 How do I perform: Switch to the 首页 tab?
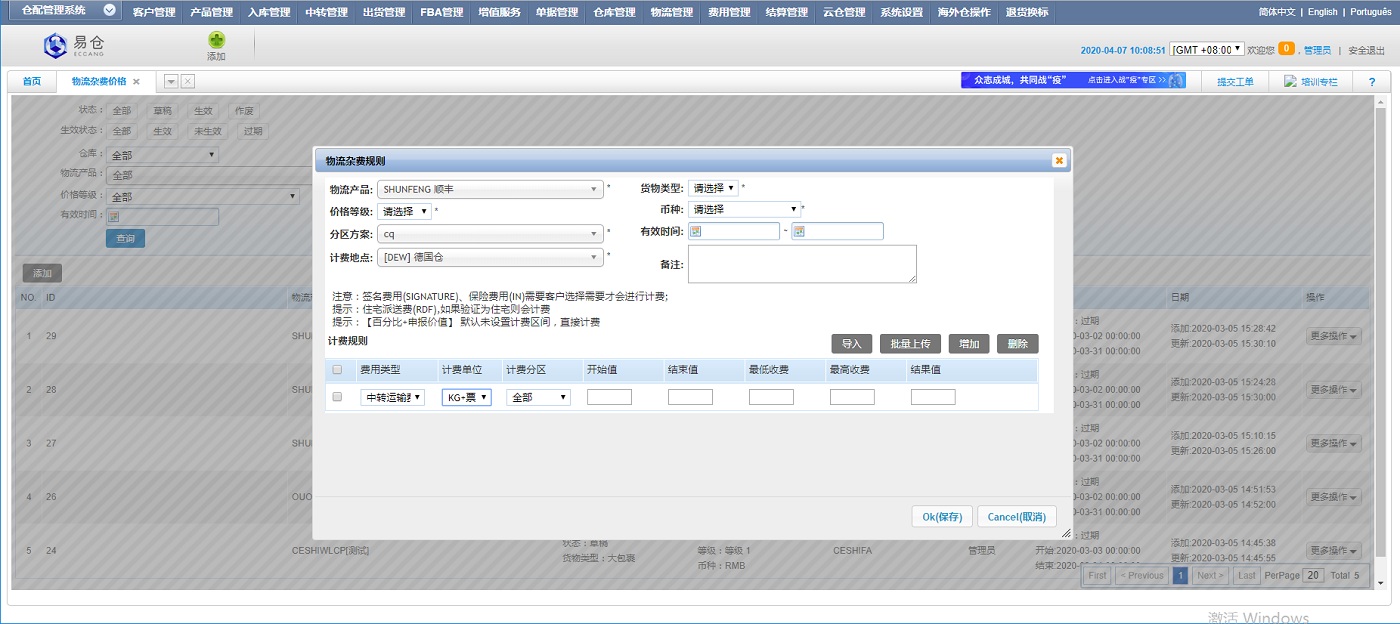tap(32, 82)
